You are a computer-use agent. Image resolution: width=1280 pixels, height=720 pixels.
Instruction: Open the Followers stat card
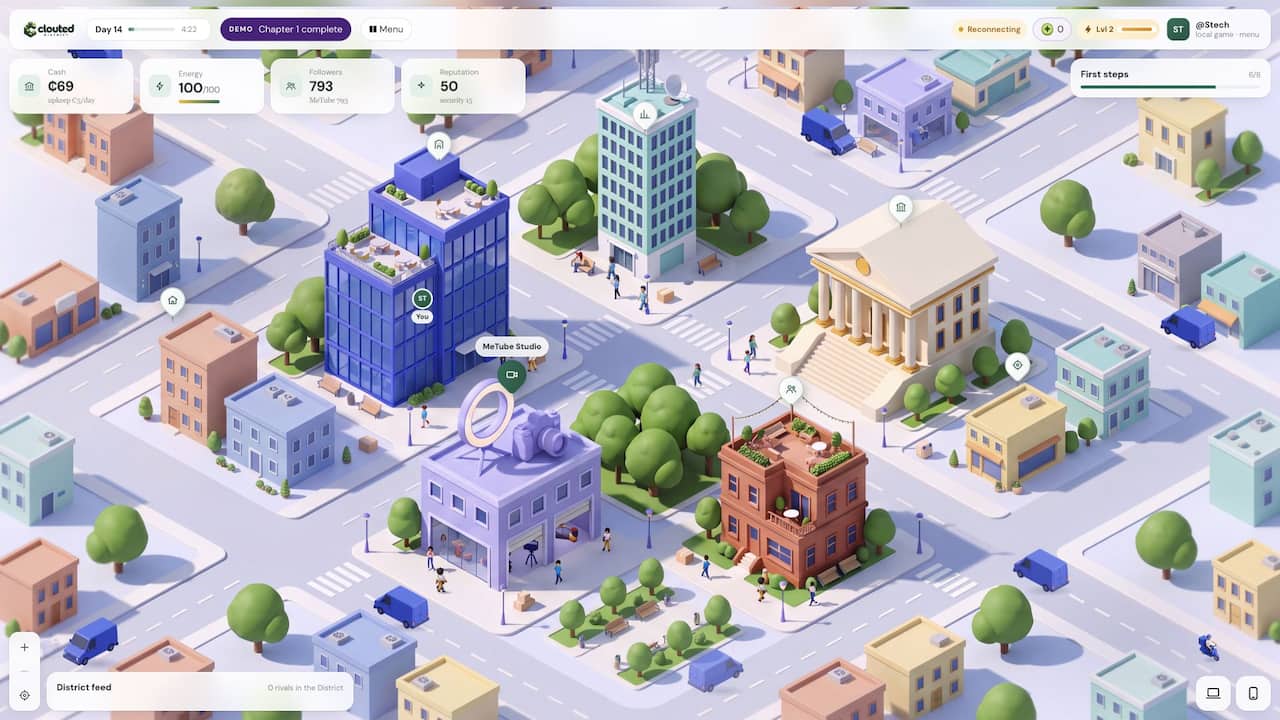pos(332,86)
